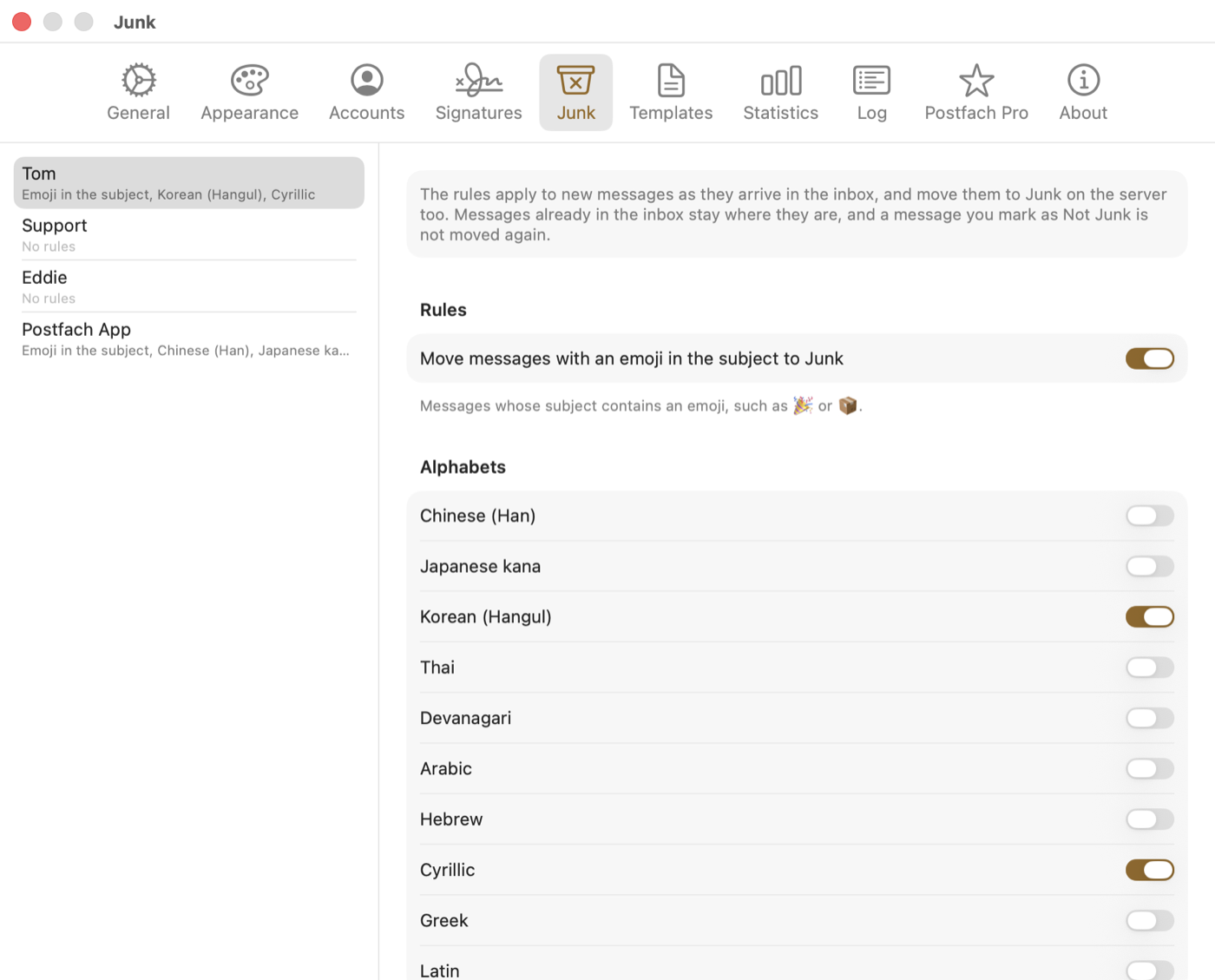1215x980 pixels.
Task: Click the Rules section heading
Action: point(443,310)
